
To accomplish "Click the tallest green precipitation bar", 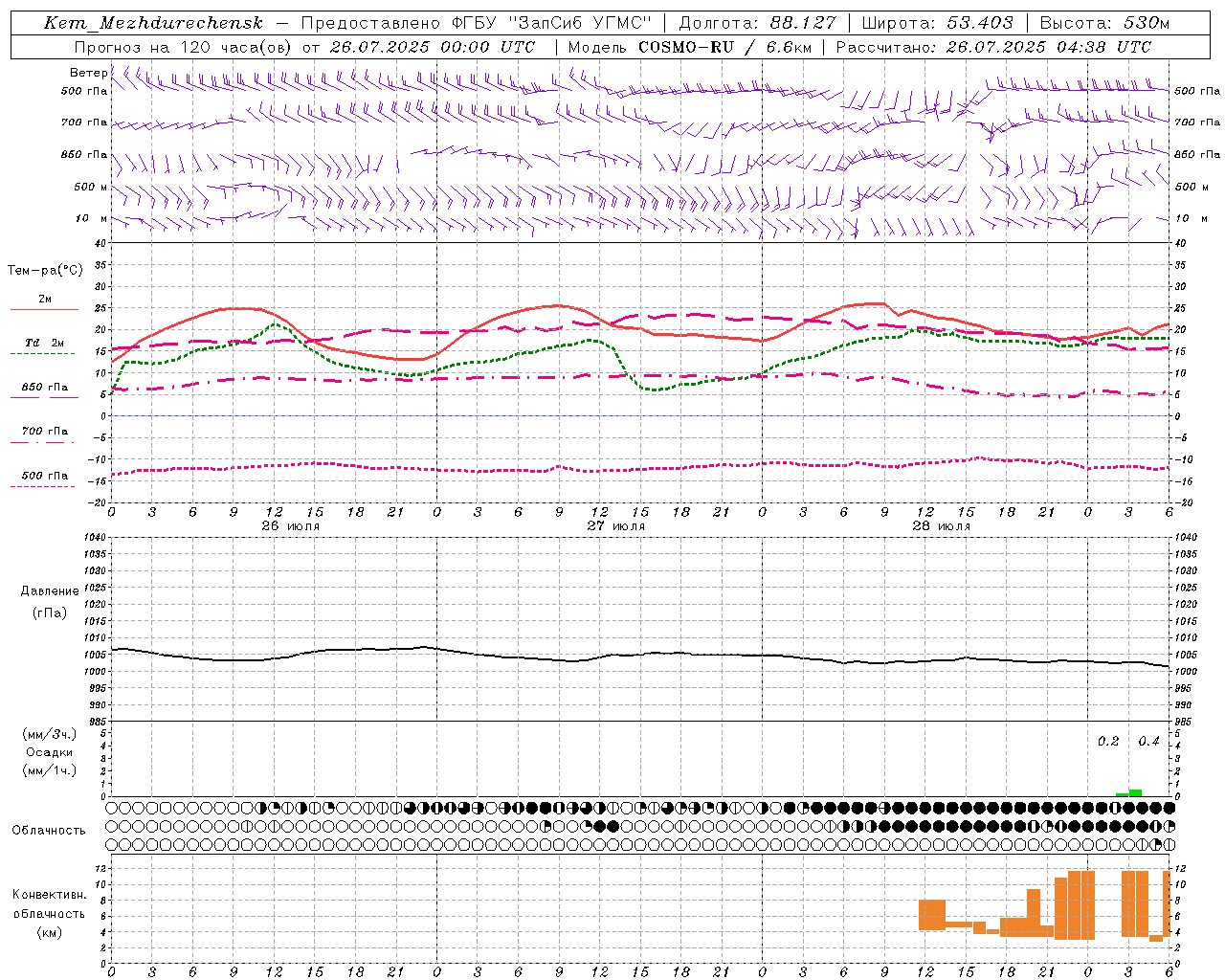I will click(x=1135, y=792).
